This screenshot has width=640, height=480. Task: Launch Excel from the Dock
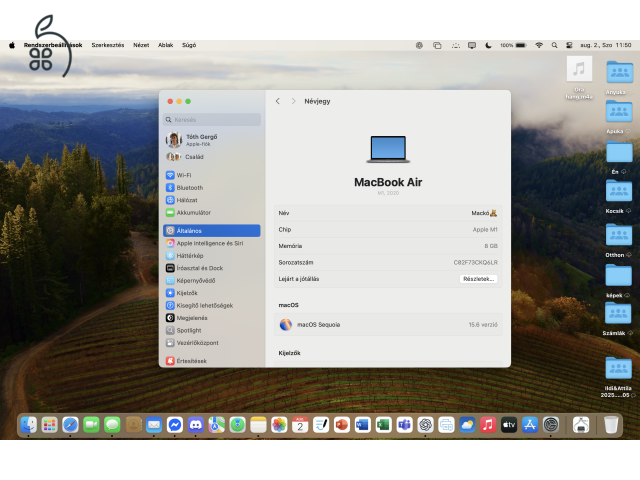tap(383, 425)
